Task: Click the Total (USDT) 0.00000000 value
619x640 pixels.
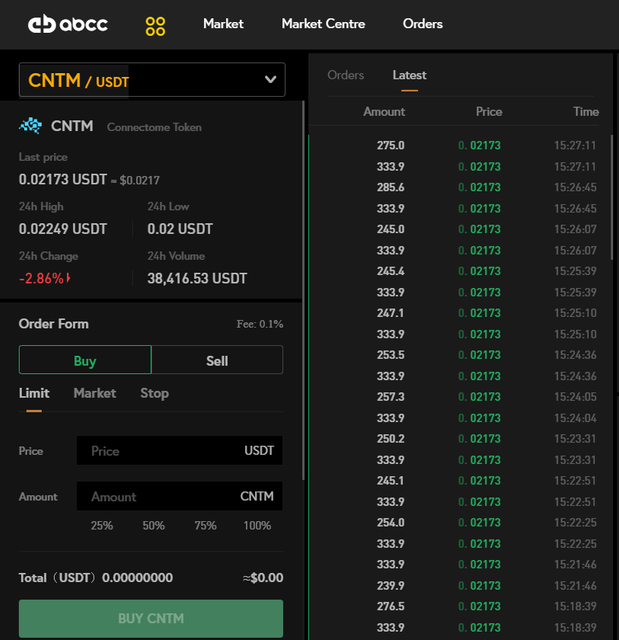Action: [137, 578]
